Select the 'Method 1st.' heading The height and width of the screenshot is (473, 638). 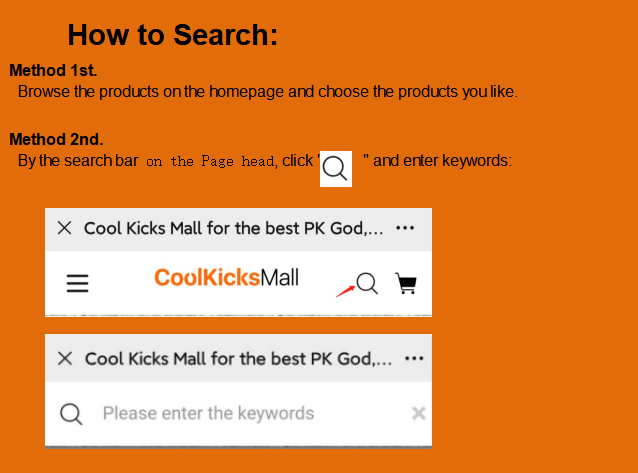53,70
